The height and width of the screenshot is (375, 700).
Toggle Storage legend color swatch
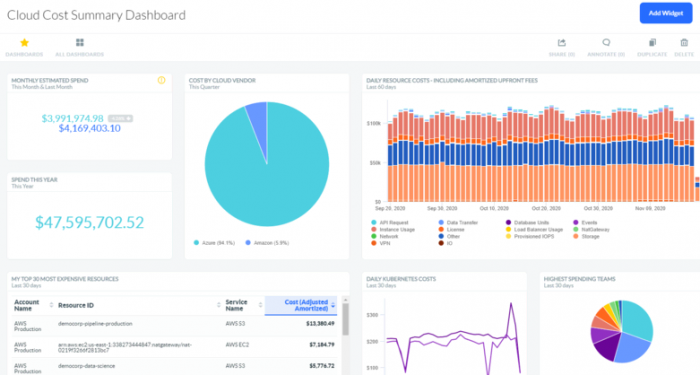point(576,237)
